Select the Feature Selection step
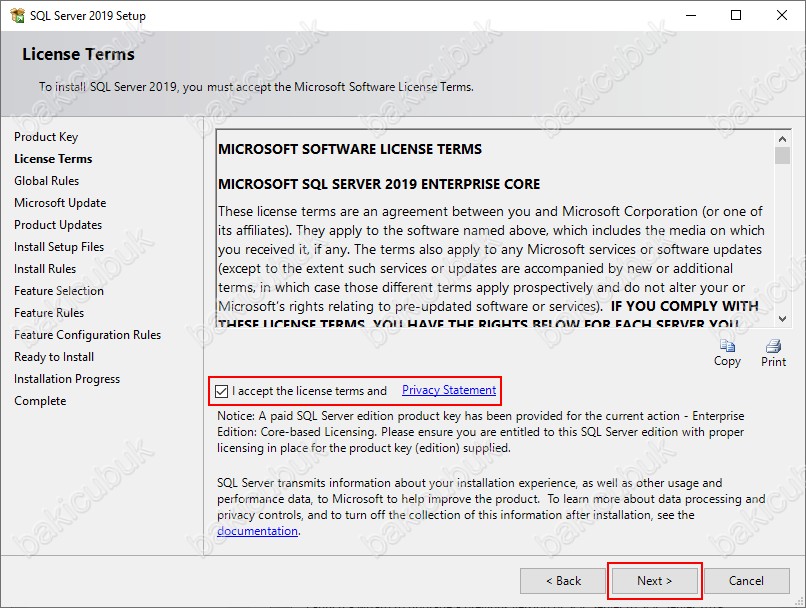The height and width of the screenshot is (608, 806). coord(59,291)
